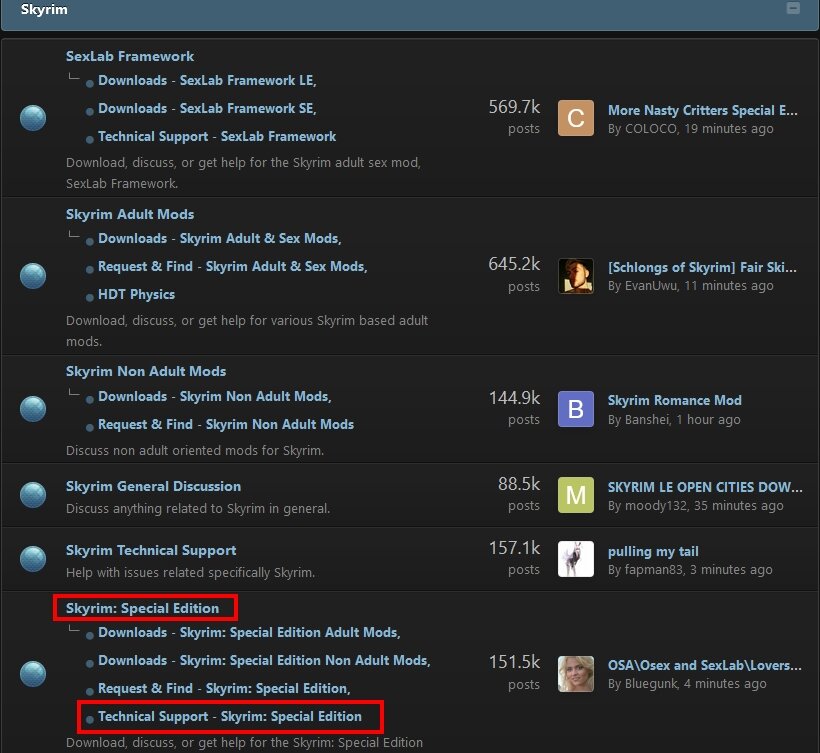This screenshot has height=753, width=820.
Task: Open latest topic '[Schlongs of Skyrim] Fair Ski...'
Action: coord(702,267)
